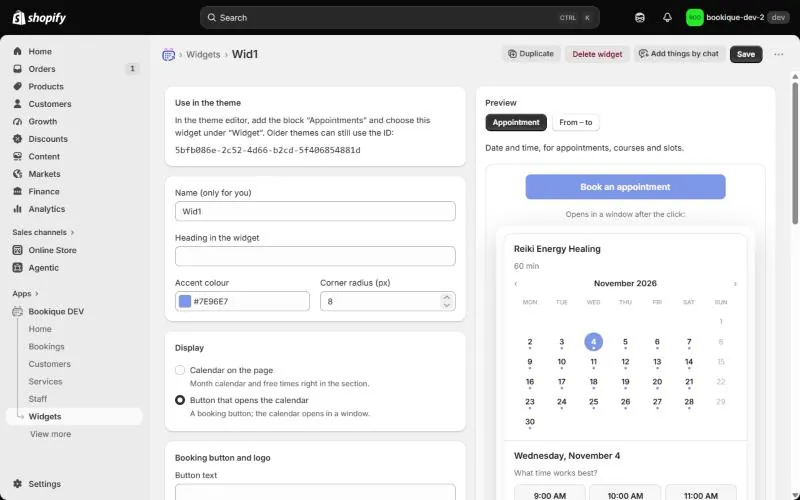Click the Agentic channel icon
Screen dimensions: 800x500
[18, 267]
